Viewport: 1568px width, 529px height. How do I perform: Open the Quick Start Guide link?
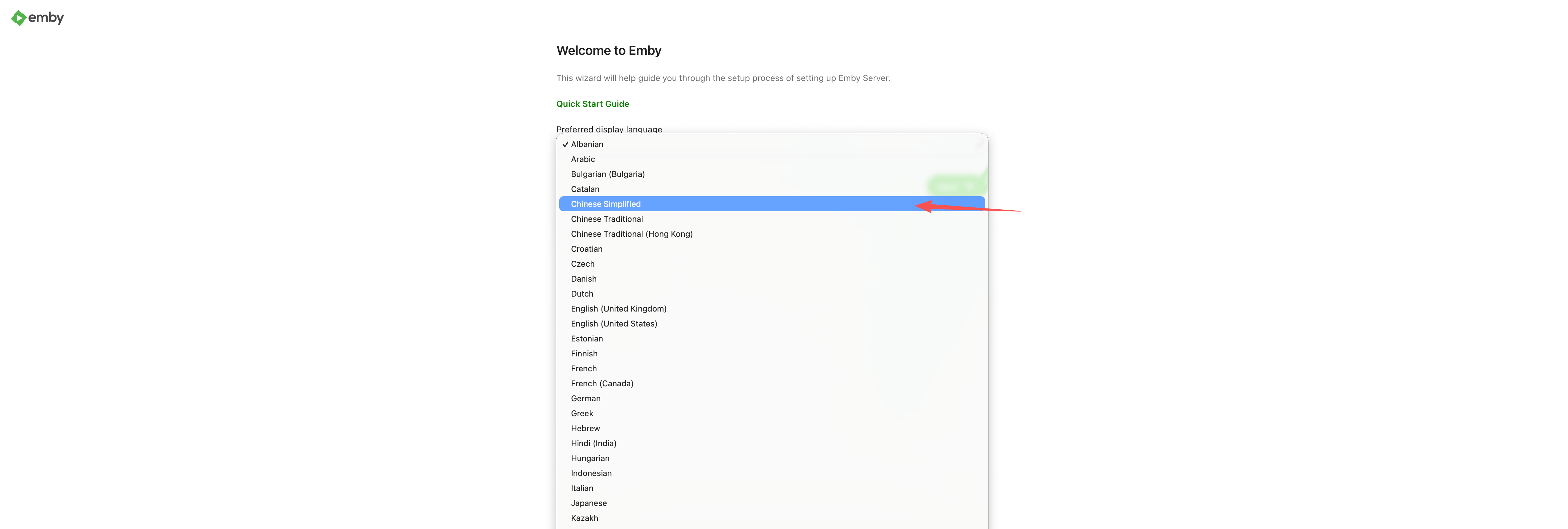coord(592,104)
